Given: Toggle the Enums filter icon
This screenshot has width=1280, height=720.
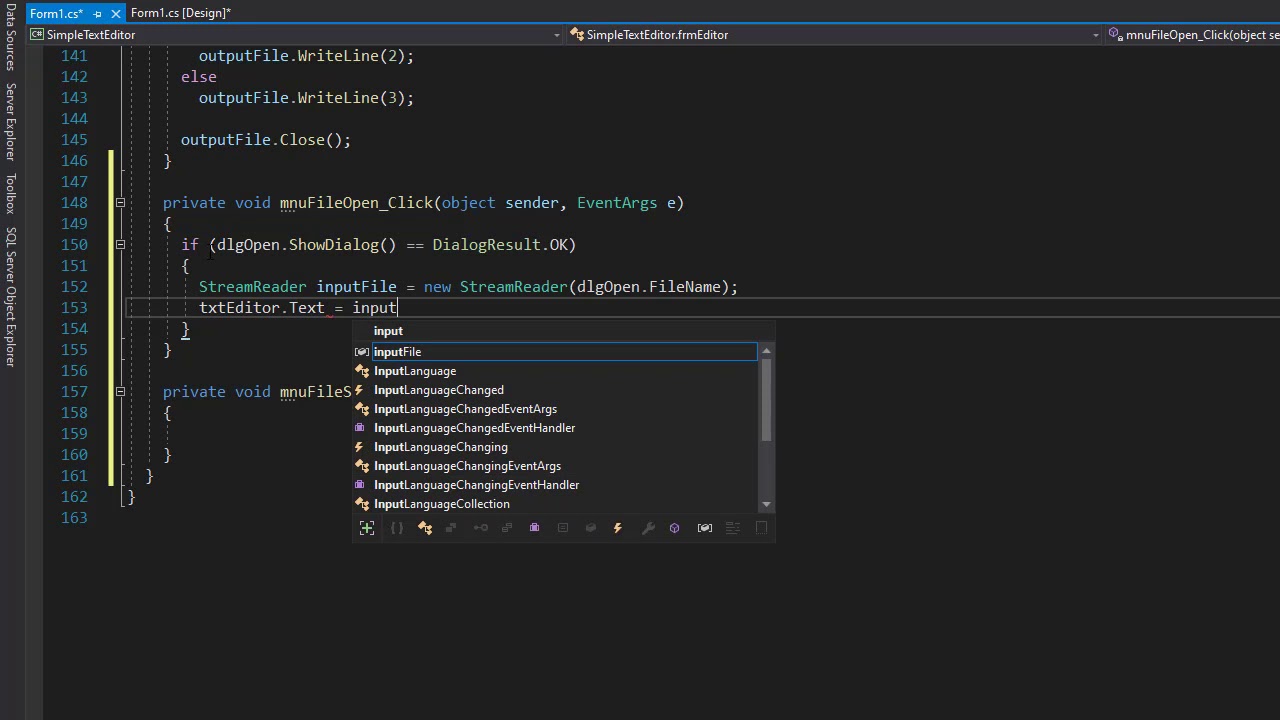Looking at the screenshot, I should click(507, 528).
